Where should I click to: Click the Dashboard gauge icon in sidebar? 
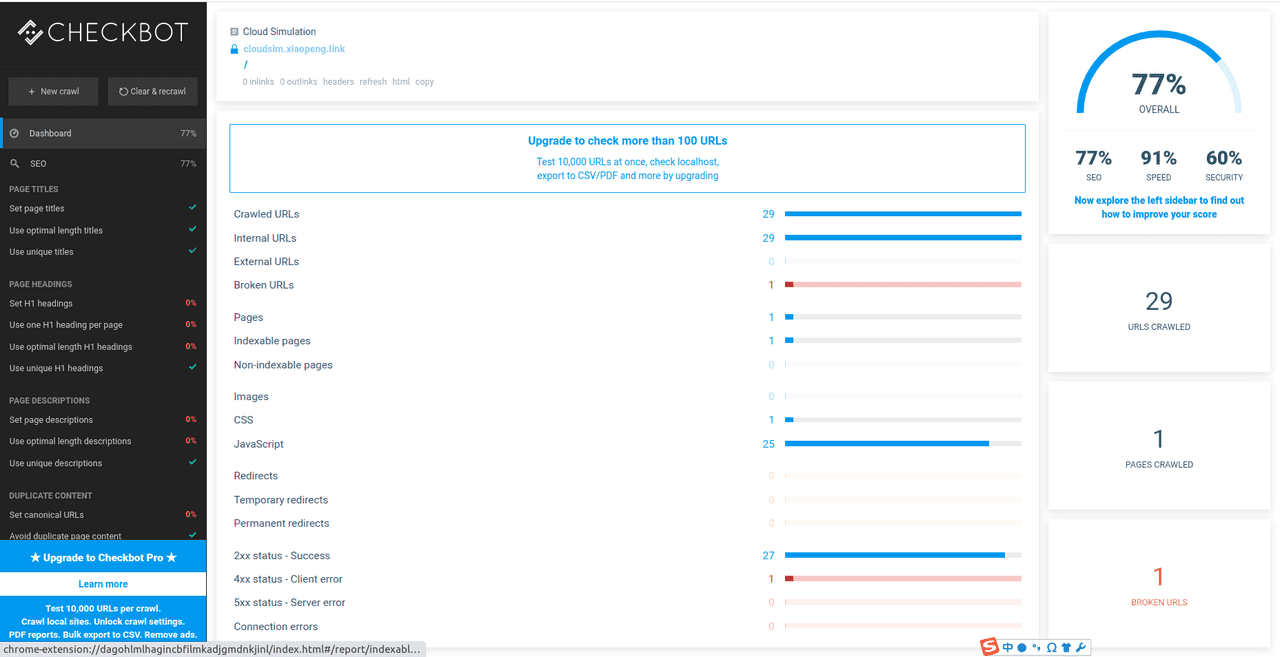click(14, 133)
